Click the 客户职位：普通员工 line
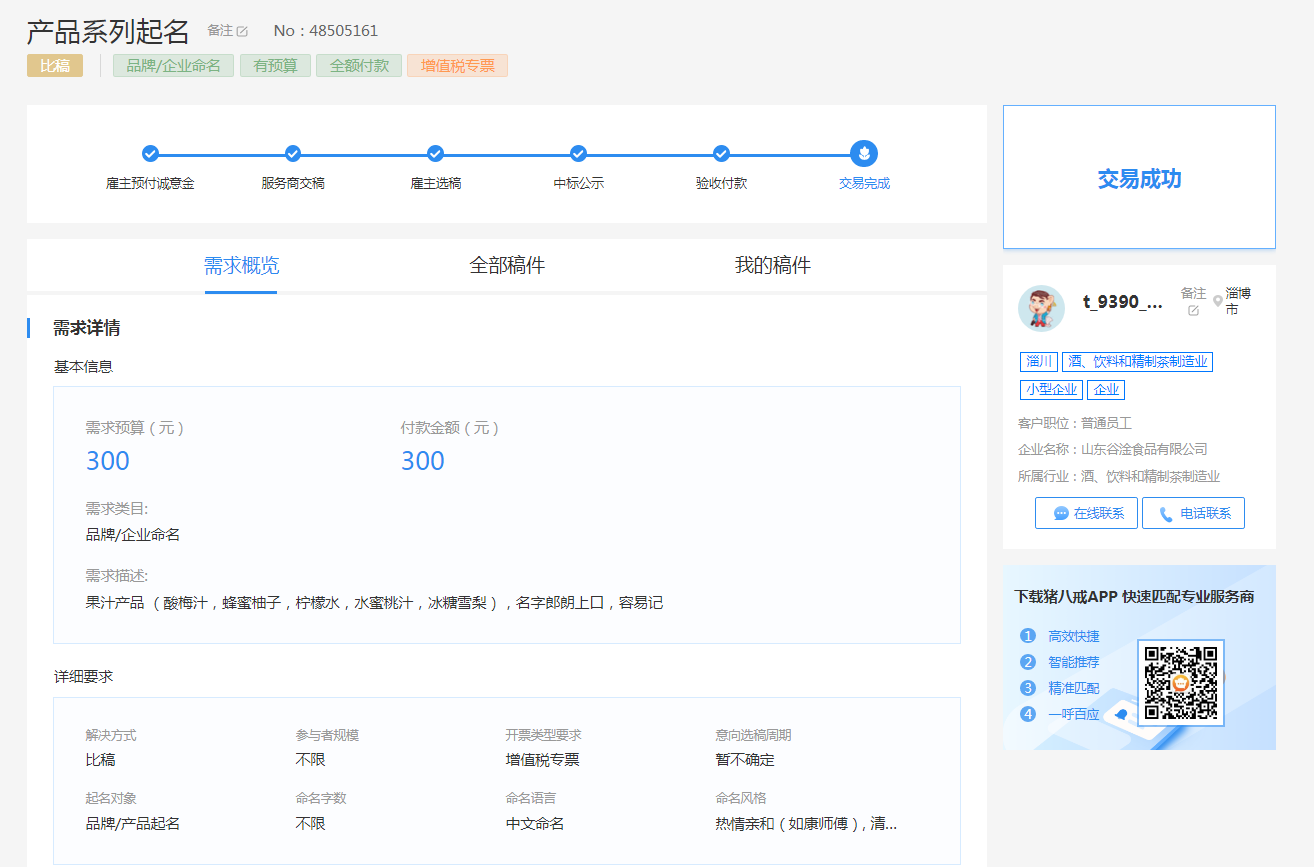Image resolution: width=1314 pixels, height=867 pixels. point(1075,423)
